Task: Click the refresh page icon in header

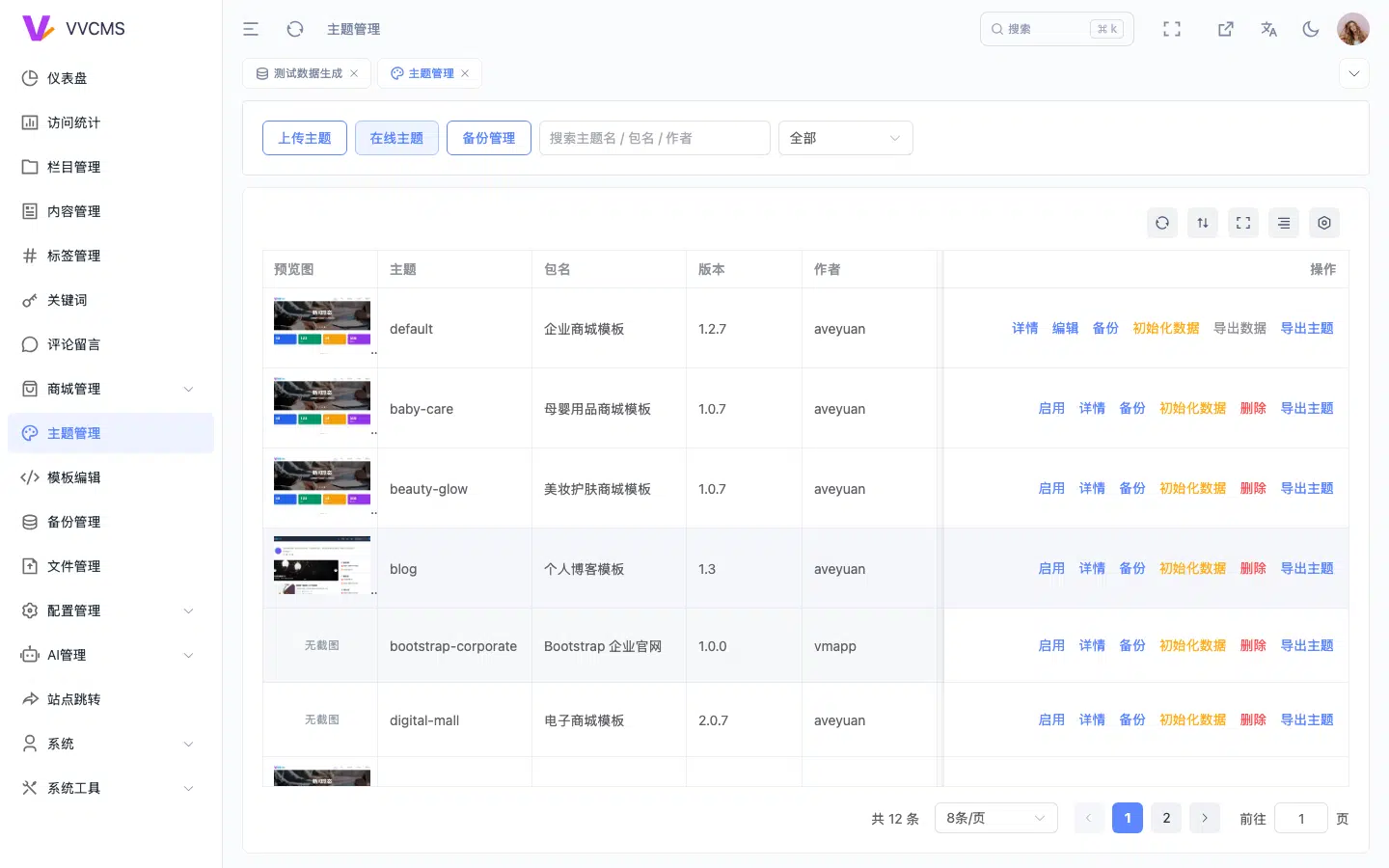Action: [295, 29]
